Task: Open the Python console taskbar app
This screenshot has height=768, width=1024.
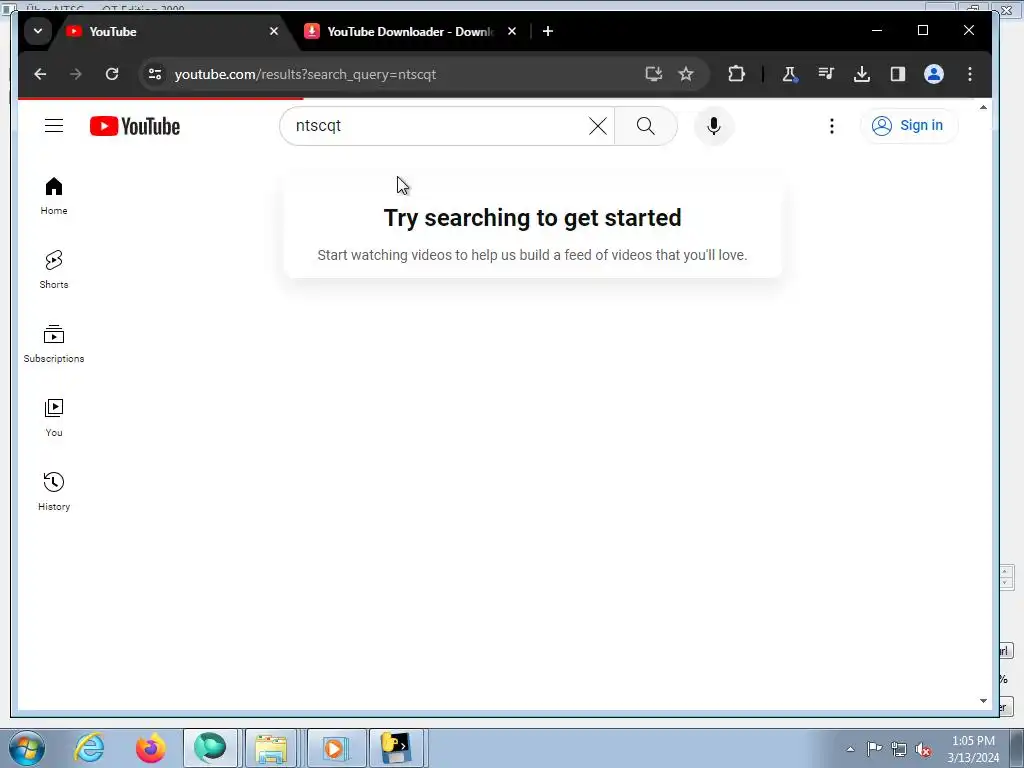Action: pos(397,748)
